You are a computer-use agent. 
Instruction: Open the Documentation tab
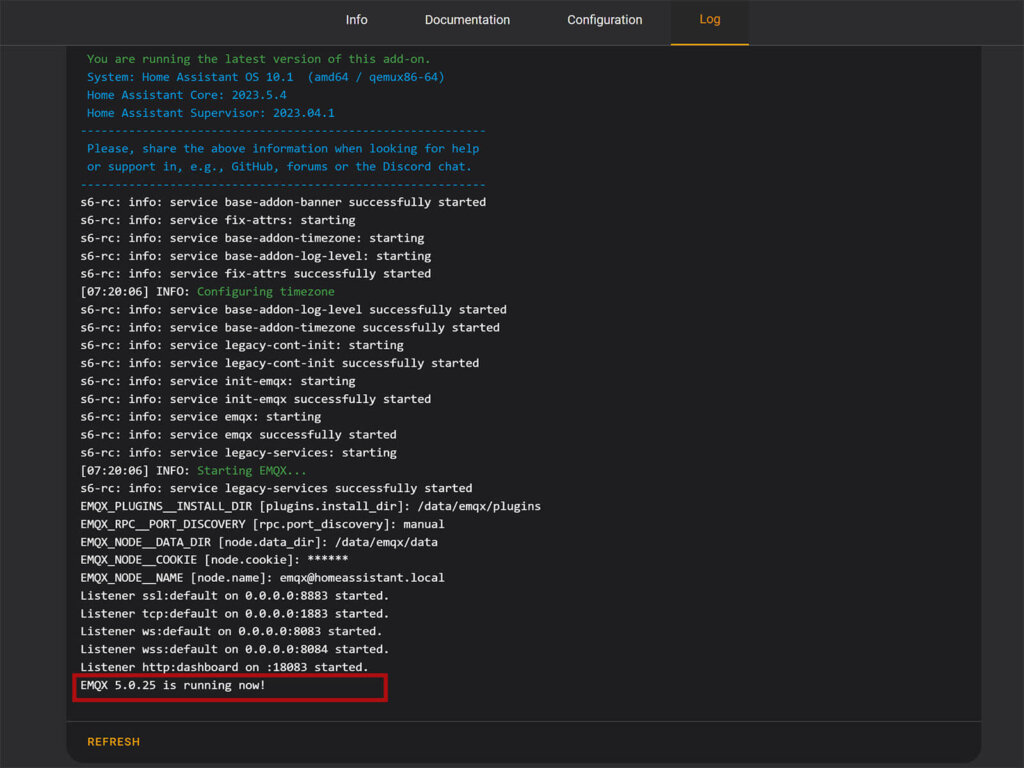467,19
